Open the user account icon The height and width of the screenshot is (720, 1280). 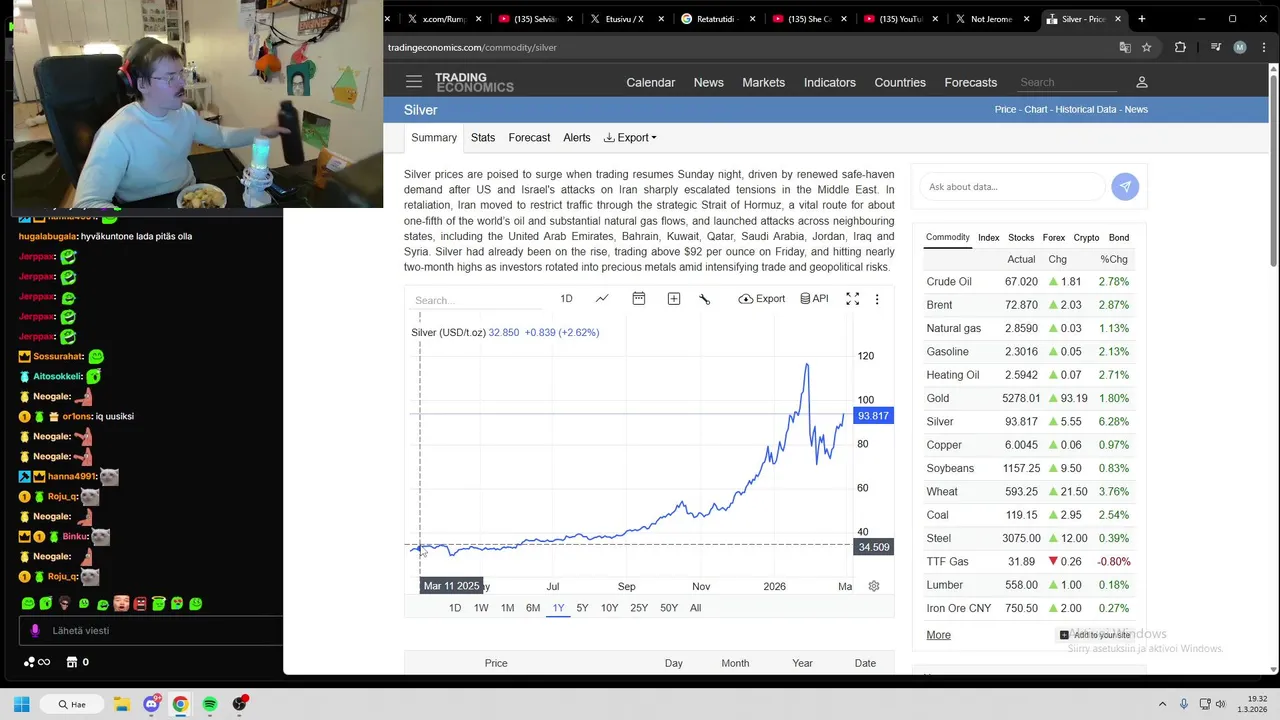coord(1142,82)
